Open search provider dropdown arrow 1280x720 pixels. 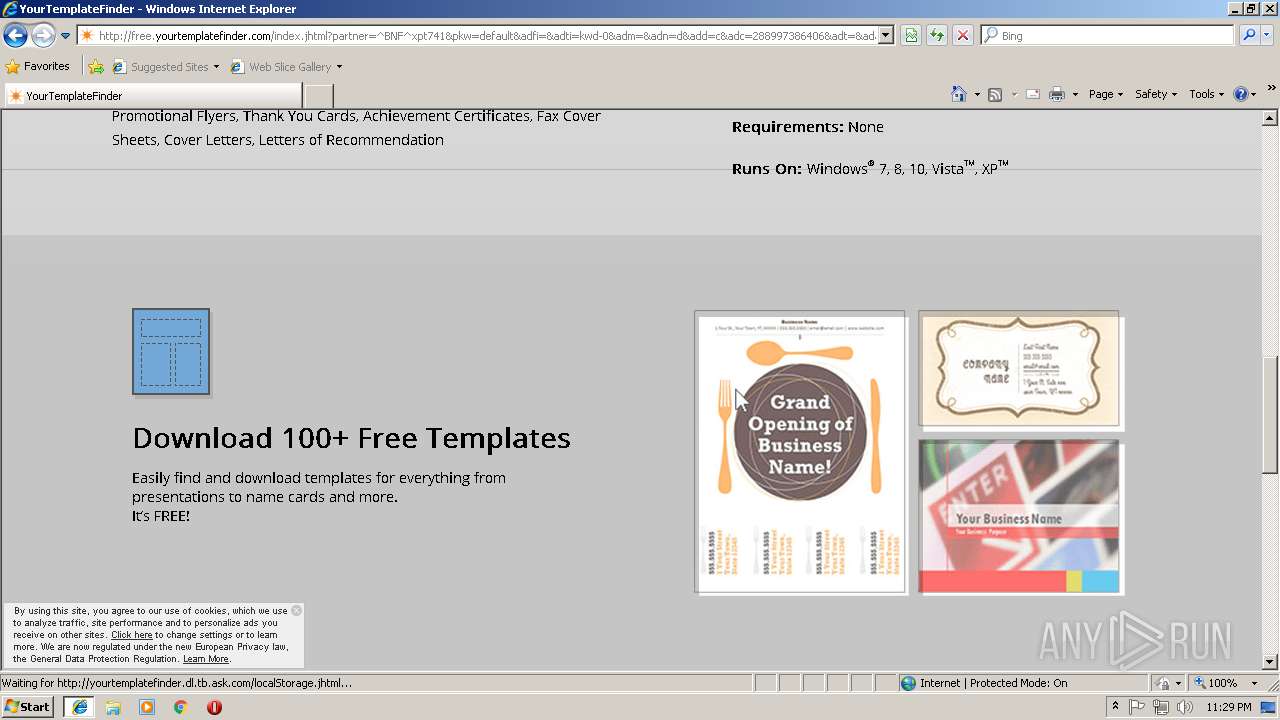click(x=1267, y=36)
